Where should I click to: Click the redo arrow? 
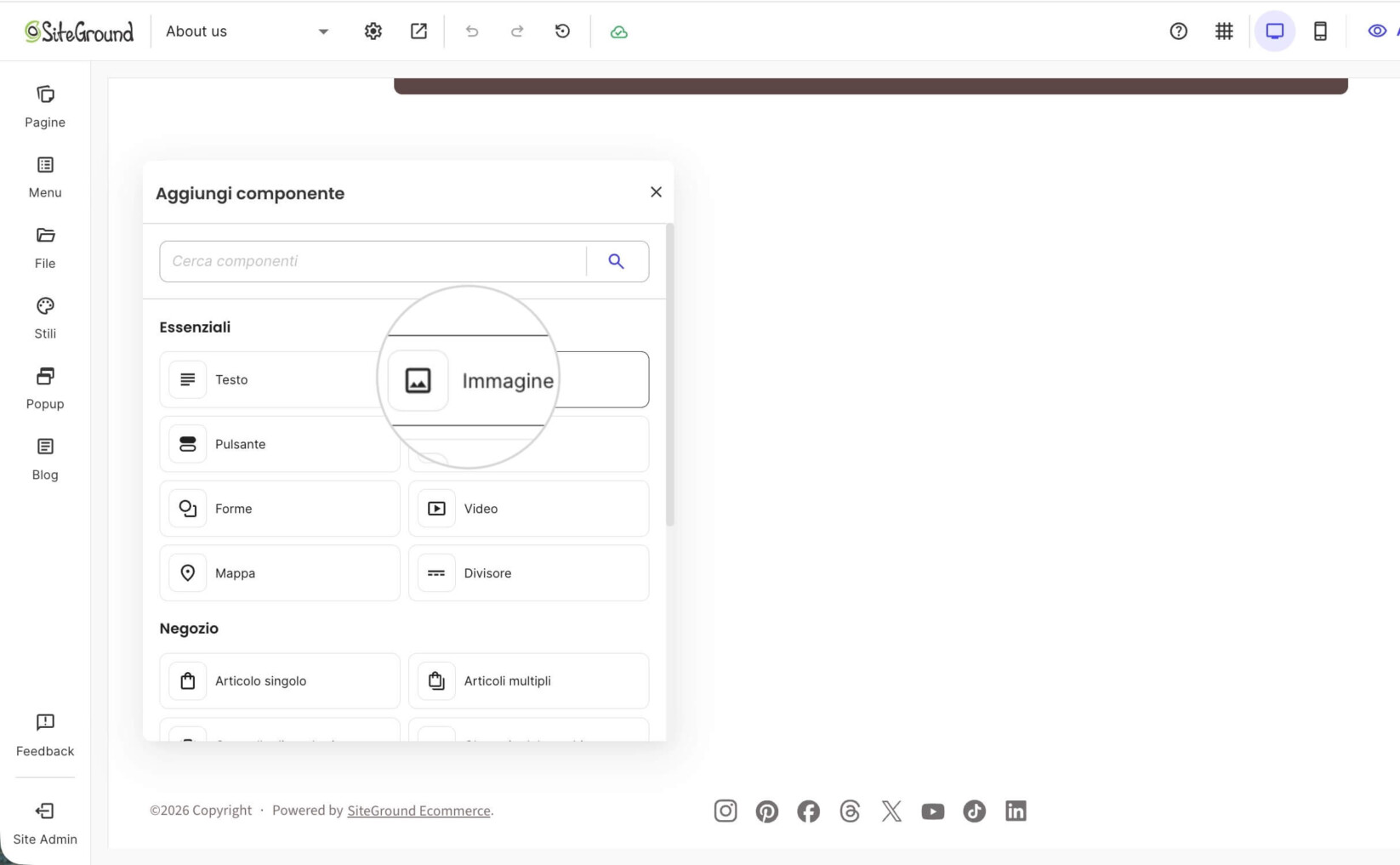[517, 31]
